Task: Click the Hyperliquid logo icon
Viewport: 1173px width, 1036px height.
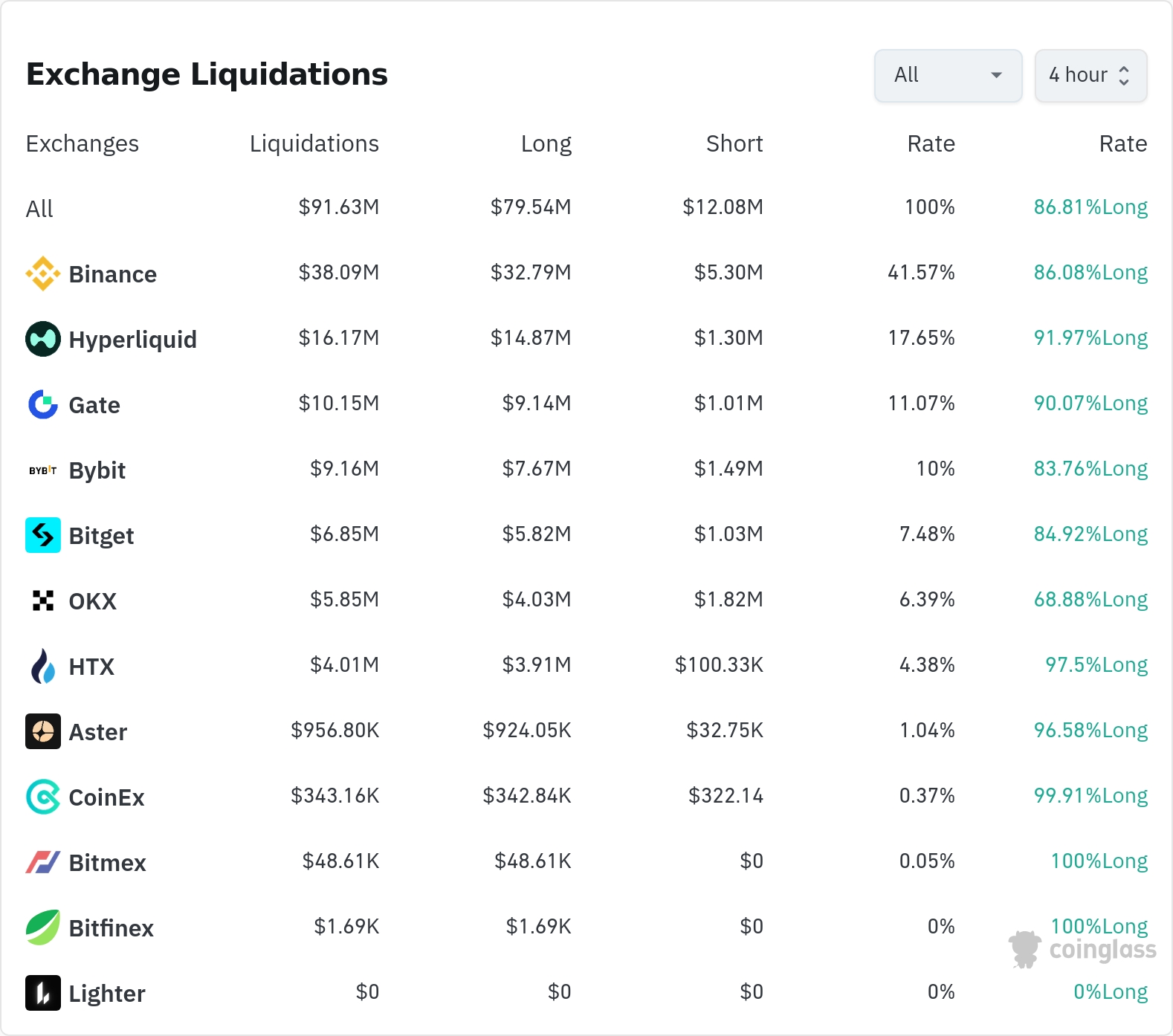Action: click(x=43, y=339)
